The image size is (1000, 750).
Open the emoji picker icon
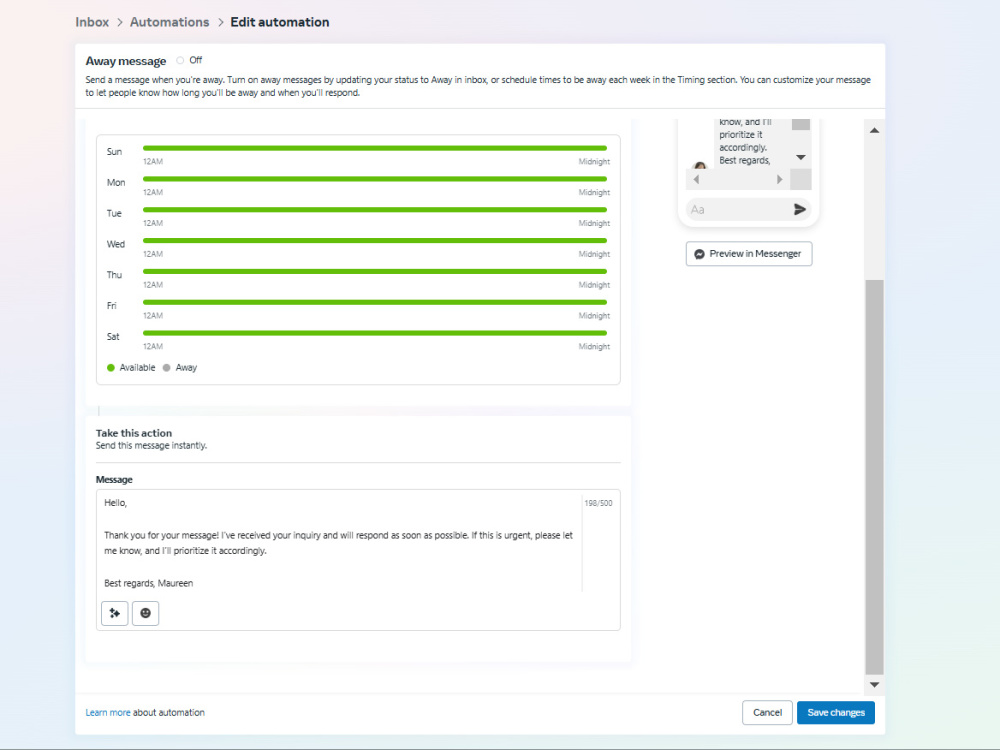pos(145,613)
